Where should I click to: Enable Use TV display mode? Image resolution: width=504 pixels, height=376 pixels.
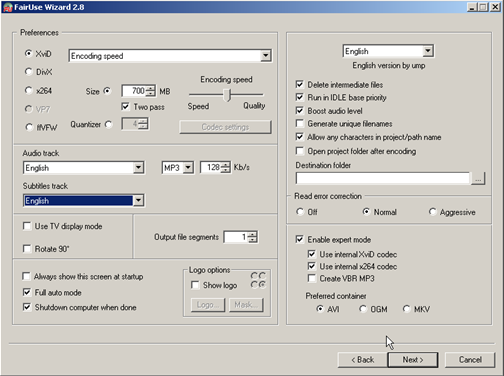click(x=27, y=226)
